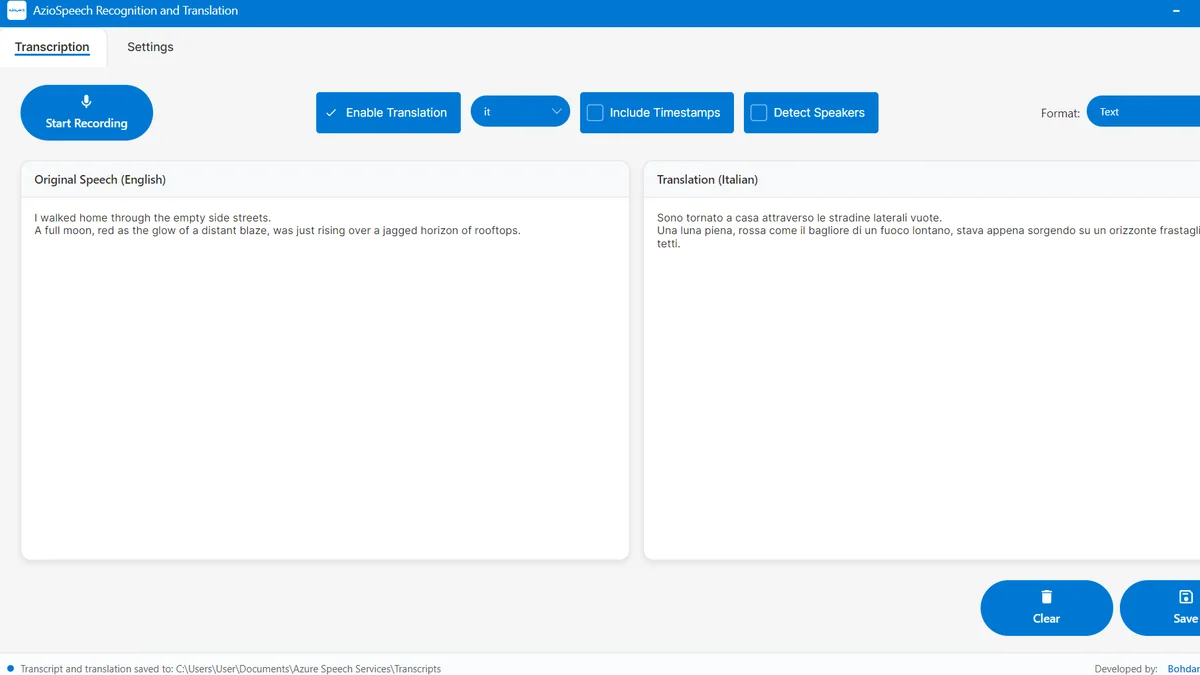Switch to the Transcription tab

point(52,47)
